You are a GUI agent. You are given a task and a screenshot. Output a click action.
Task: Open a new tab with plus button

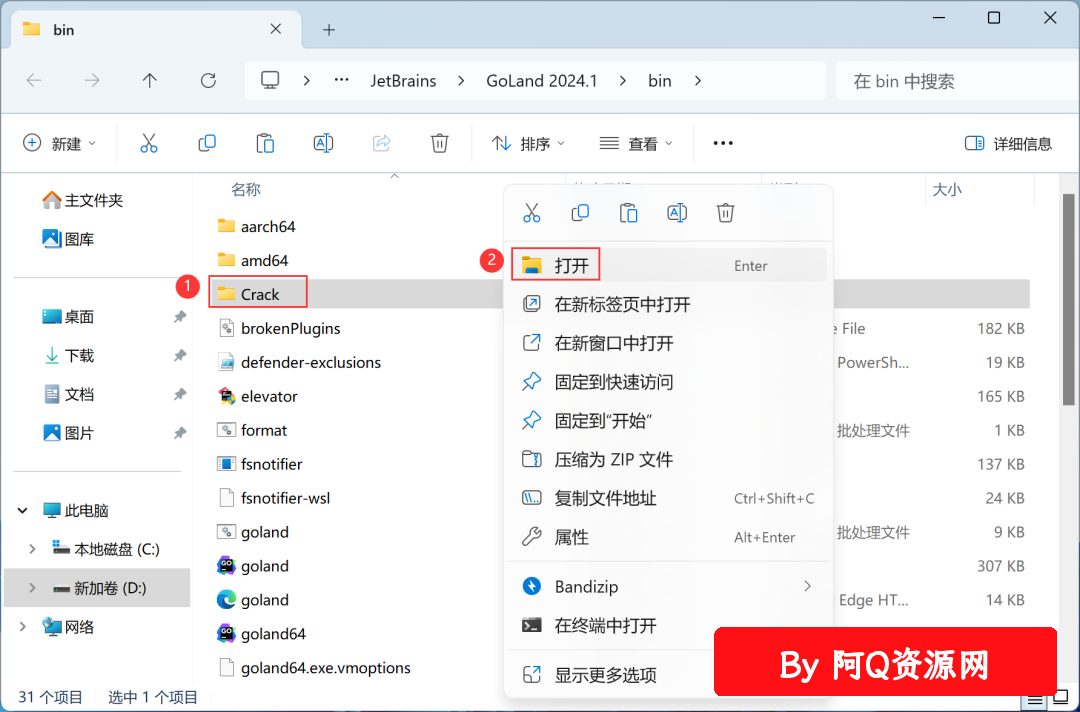(x=329, y=30)
